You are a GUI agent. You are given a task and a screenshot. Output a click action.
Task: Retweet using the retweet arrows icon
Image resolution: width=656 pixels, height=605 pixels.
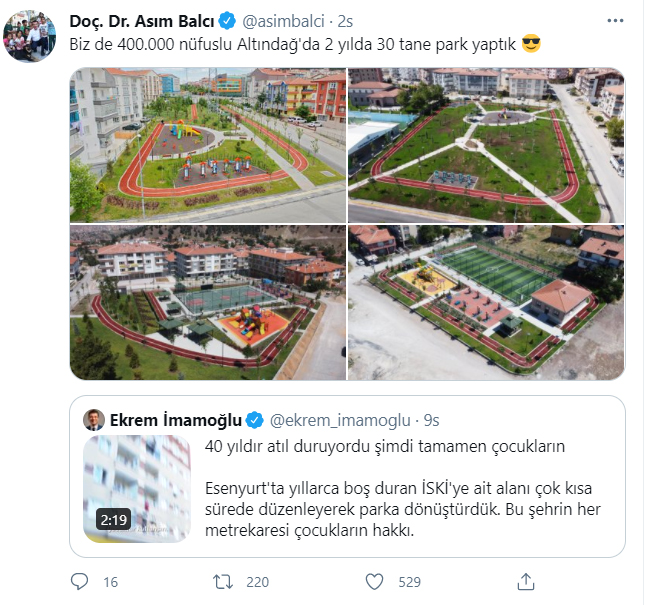point(223,582)
